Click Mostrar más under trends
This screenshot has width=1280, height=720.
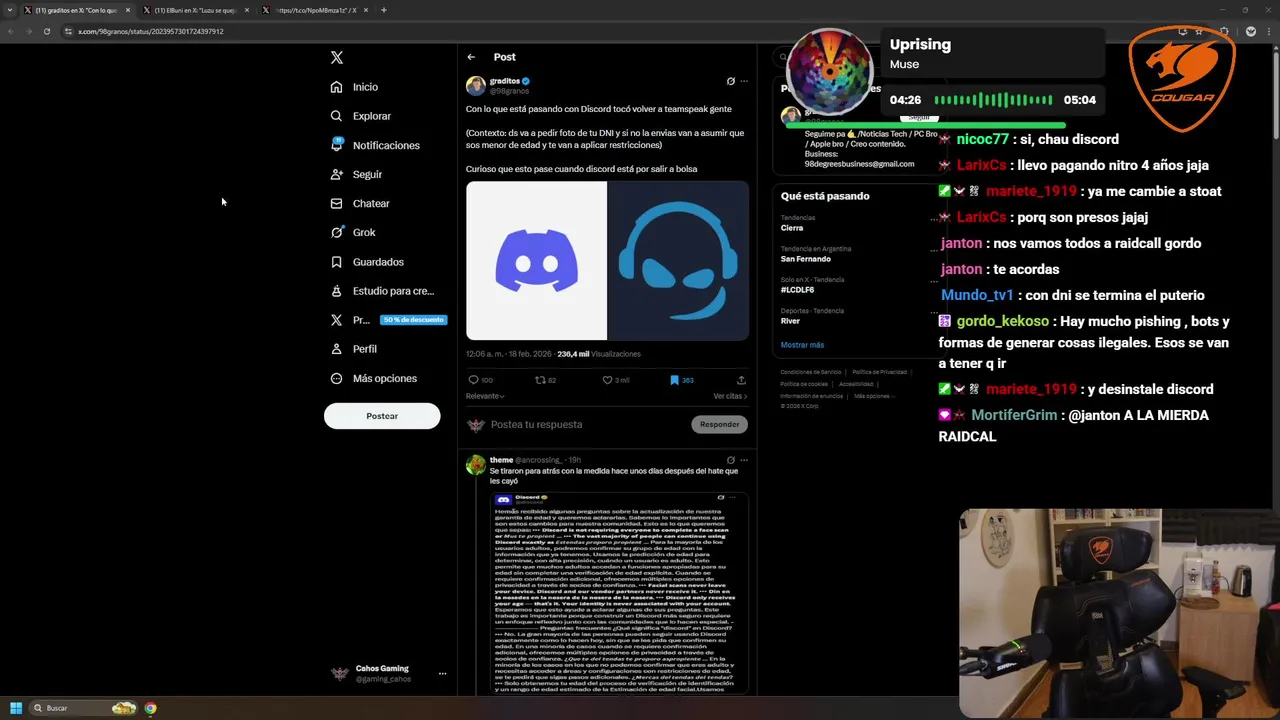point(802,345)
